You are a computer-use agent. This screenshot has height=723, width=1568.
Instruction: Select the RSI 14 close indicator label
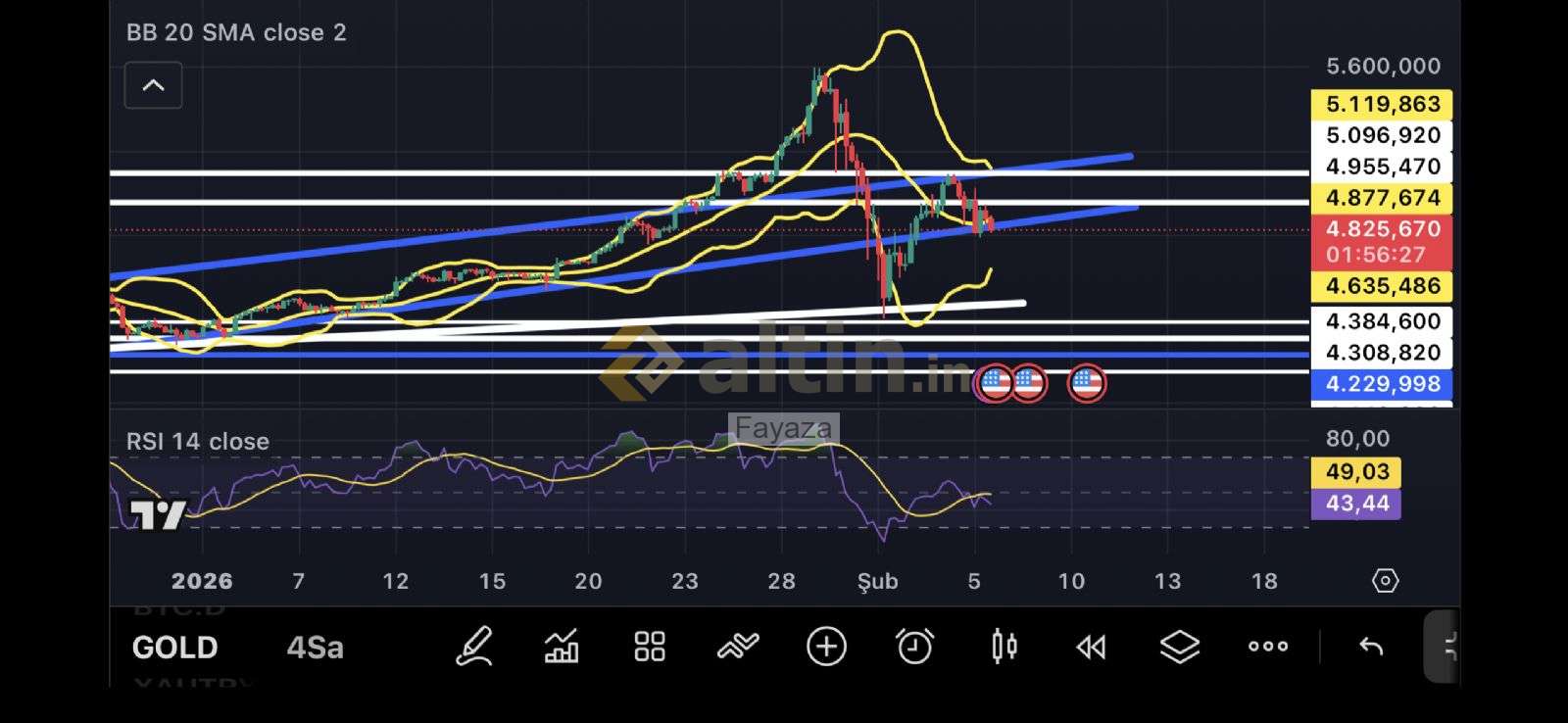point(198,442)
